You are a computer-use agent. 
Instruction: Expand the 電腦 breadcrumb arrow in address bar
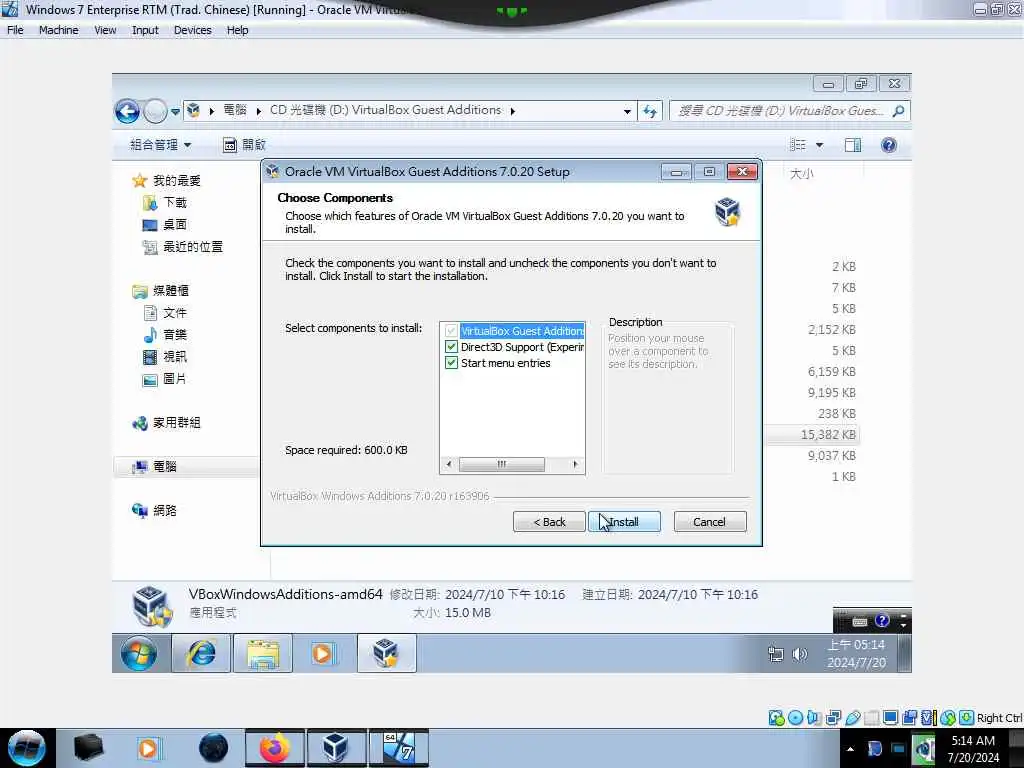click(x=259, y=111)
